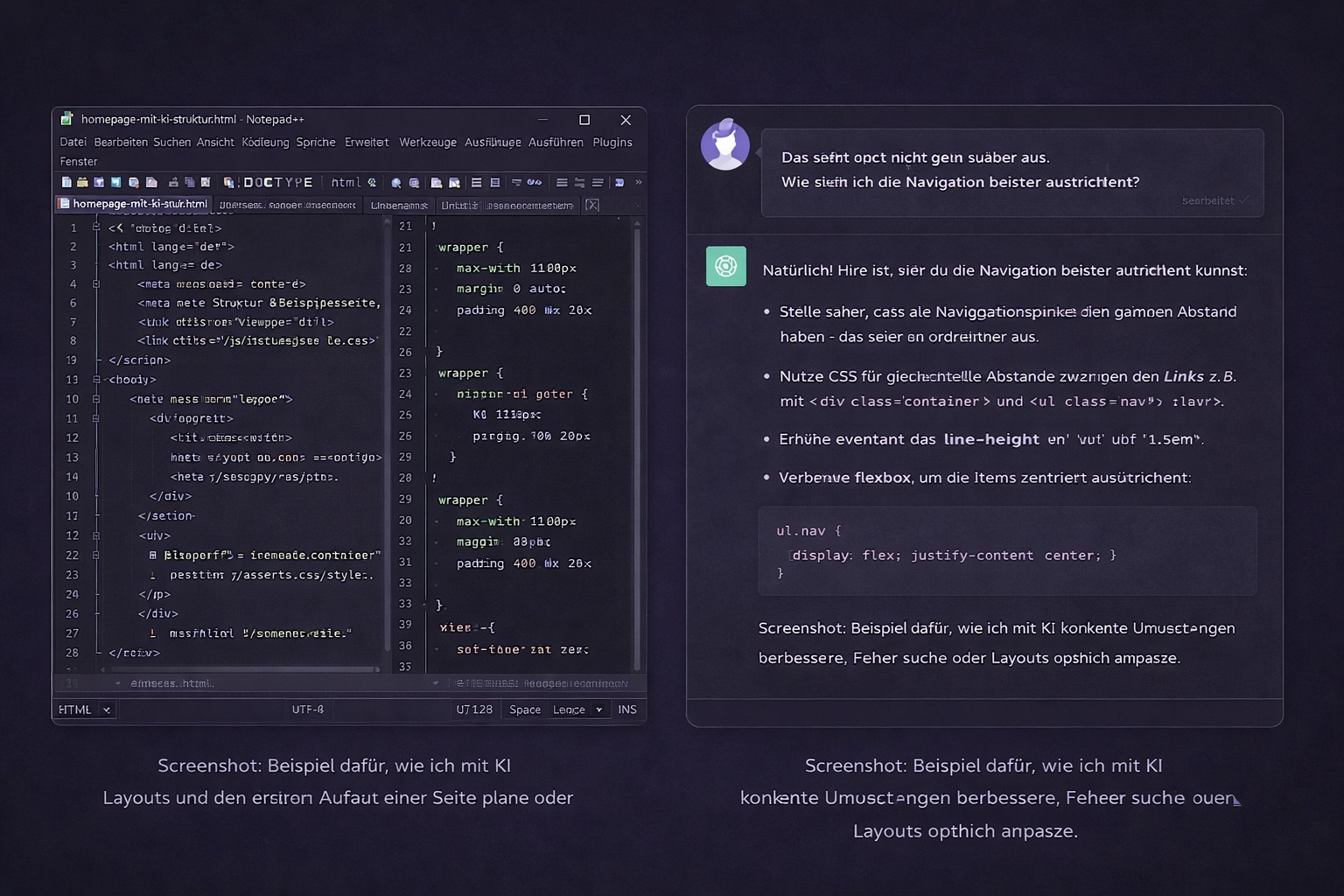The width and height of the screenshot is (1344, 896).
Task: Click the Notepad++ app icon in title bar
Action: pyautogui.click(x=66, y=119)
